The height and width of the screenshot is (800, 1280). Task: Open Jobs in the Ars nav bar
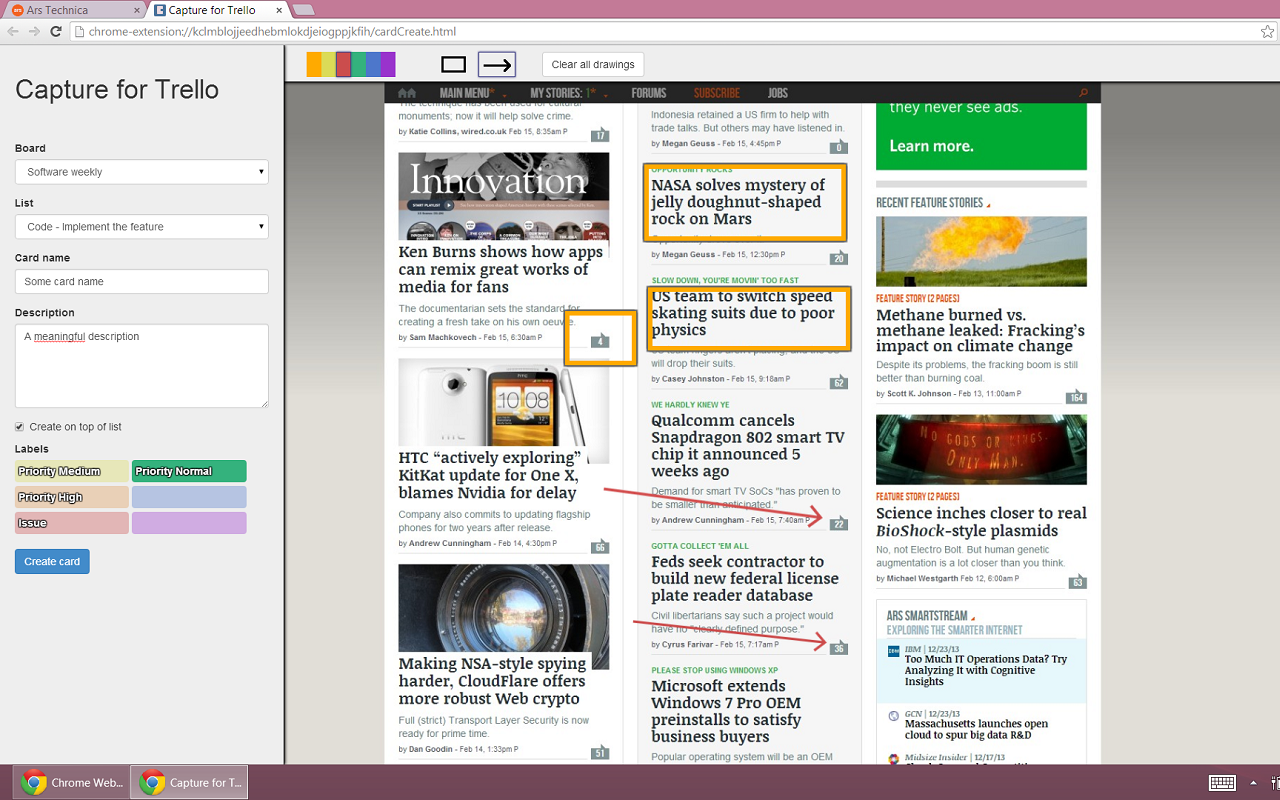point(778,93)
